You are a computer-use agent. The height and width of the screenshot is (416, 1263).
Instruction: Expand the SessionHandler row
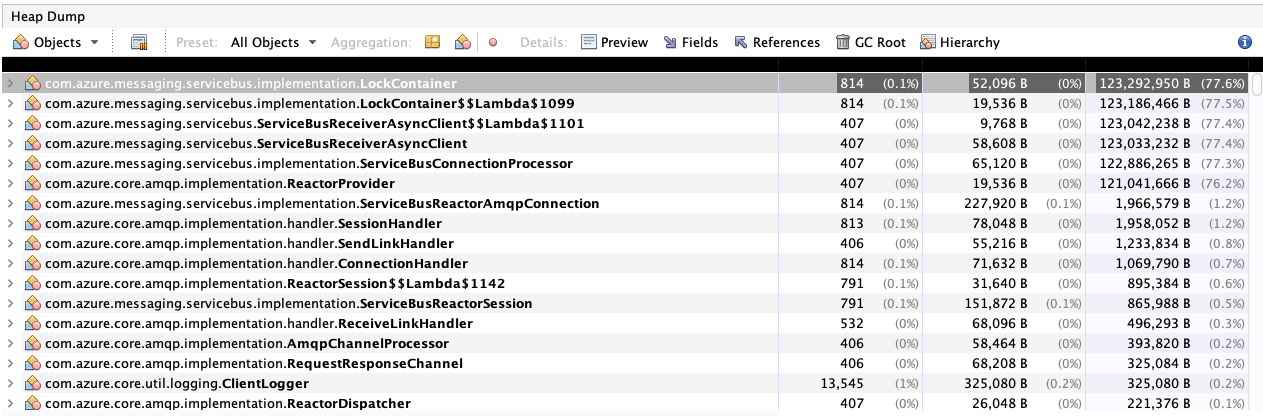pyautogui.click(x=11, y=224)
